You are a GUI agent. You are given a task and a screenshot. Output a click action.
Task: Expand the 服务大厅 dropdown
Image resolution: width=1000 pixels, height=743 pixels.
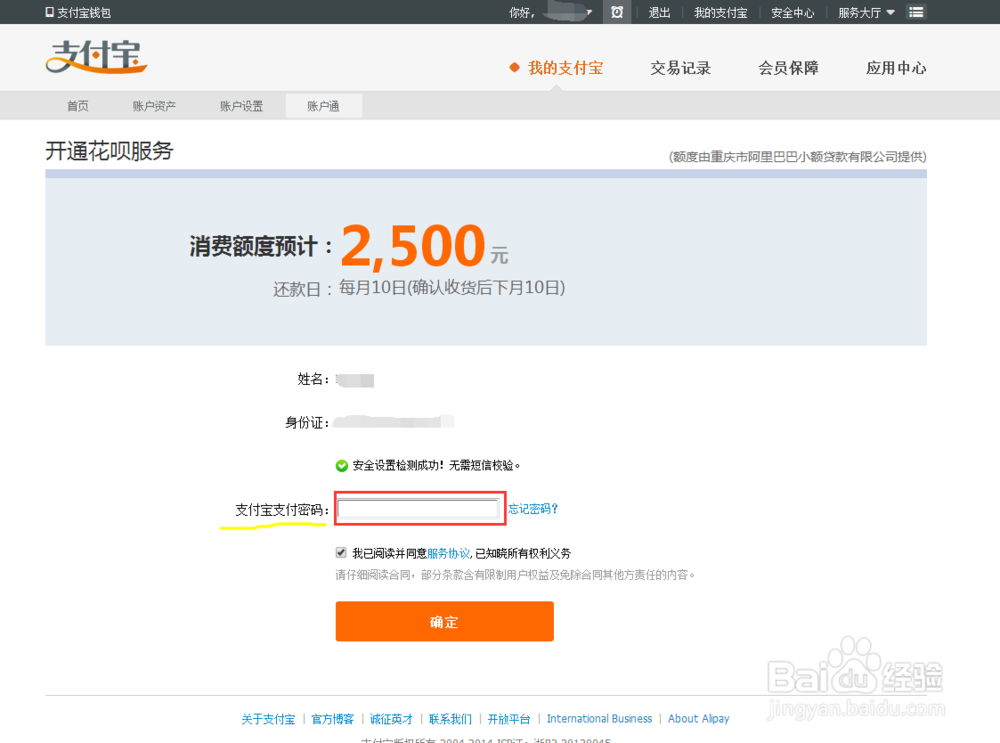(x=864, y=12)
